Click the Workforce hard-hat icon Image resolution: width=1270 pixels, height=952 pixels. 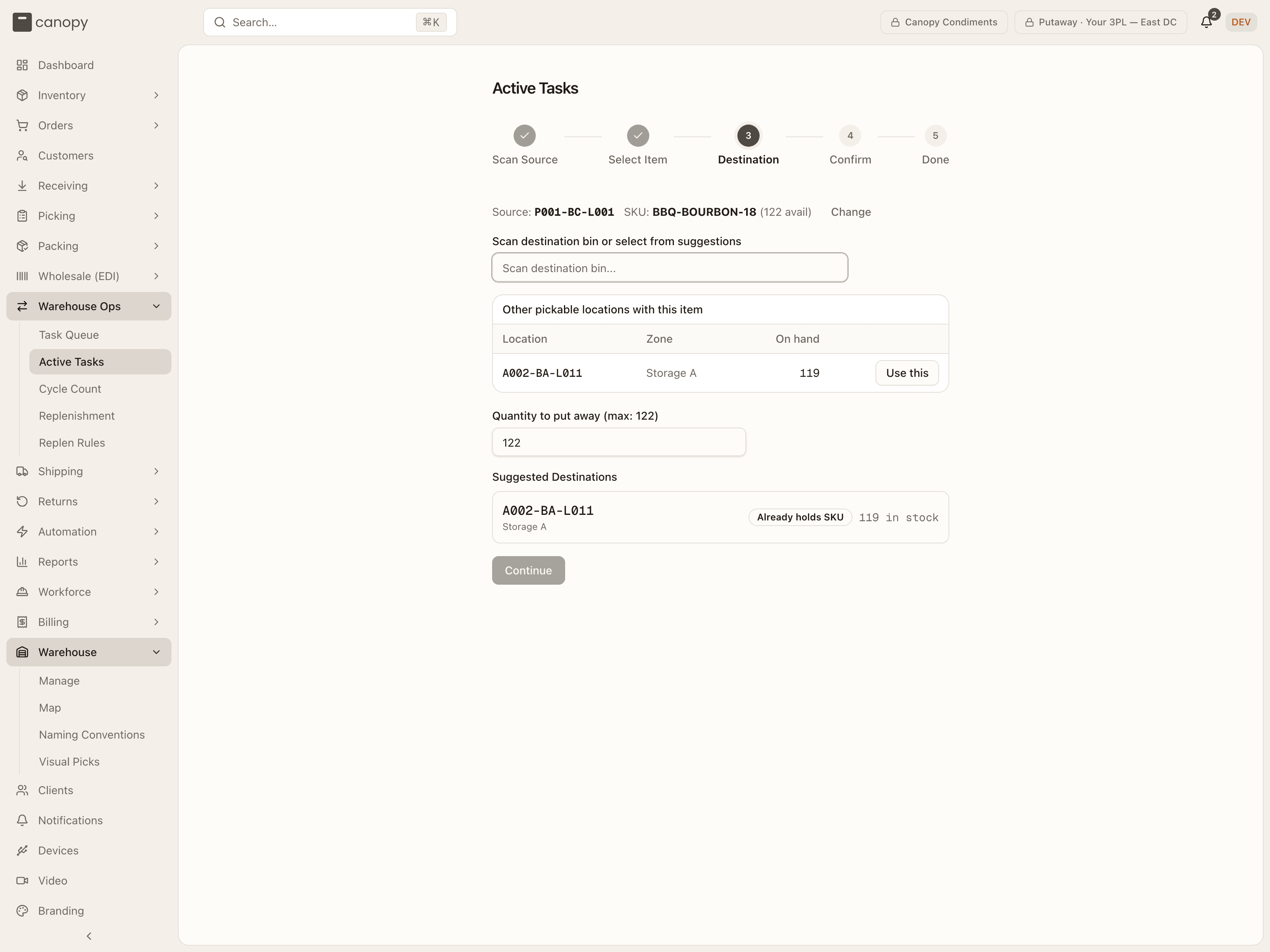point(22,592)
